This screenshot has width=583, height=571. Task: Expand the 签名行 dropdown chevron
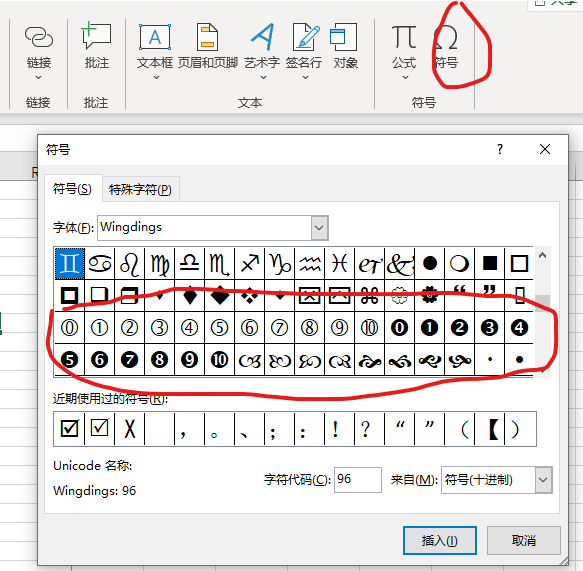[x=306, y=78]
